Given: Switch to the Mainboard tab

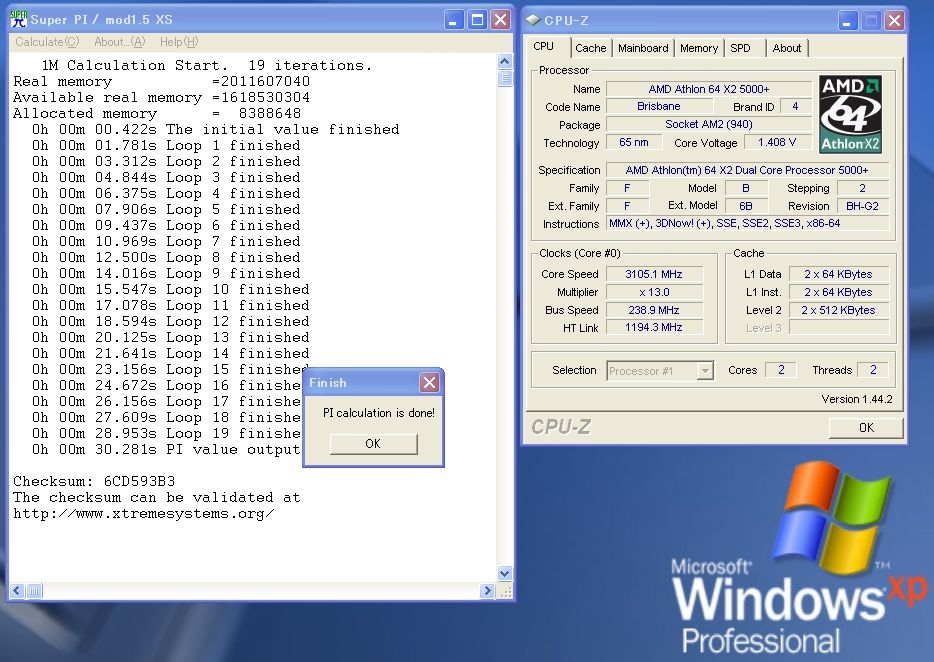Looking at the screenshot, I should click(643, 48).
